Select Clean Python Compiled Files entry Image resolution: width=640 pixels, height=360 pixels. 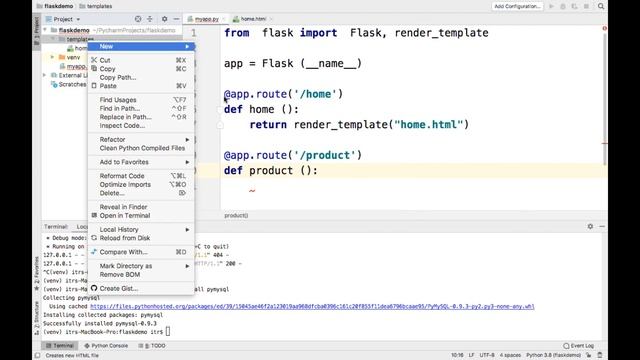coord(141,148)
